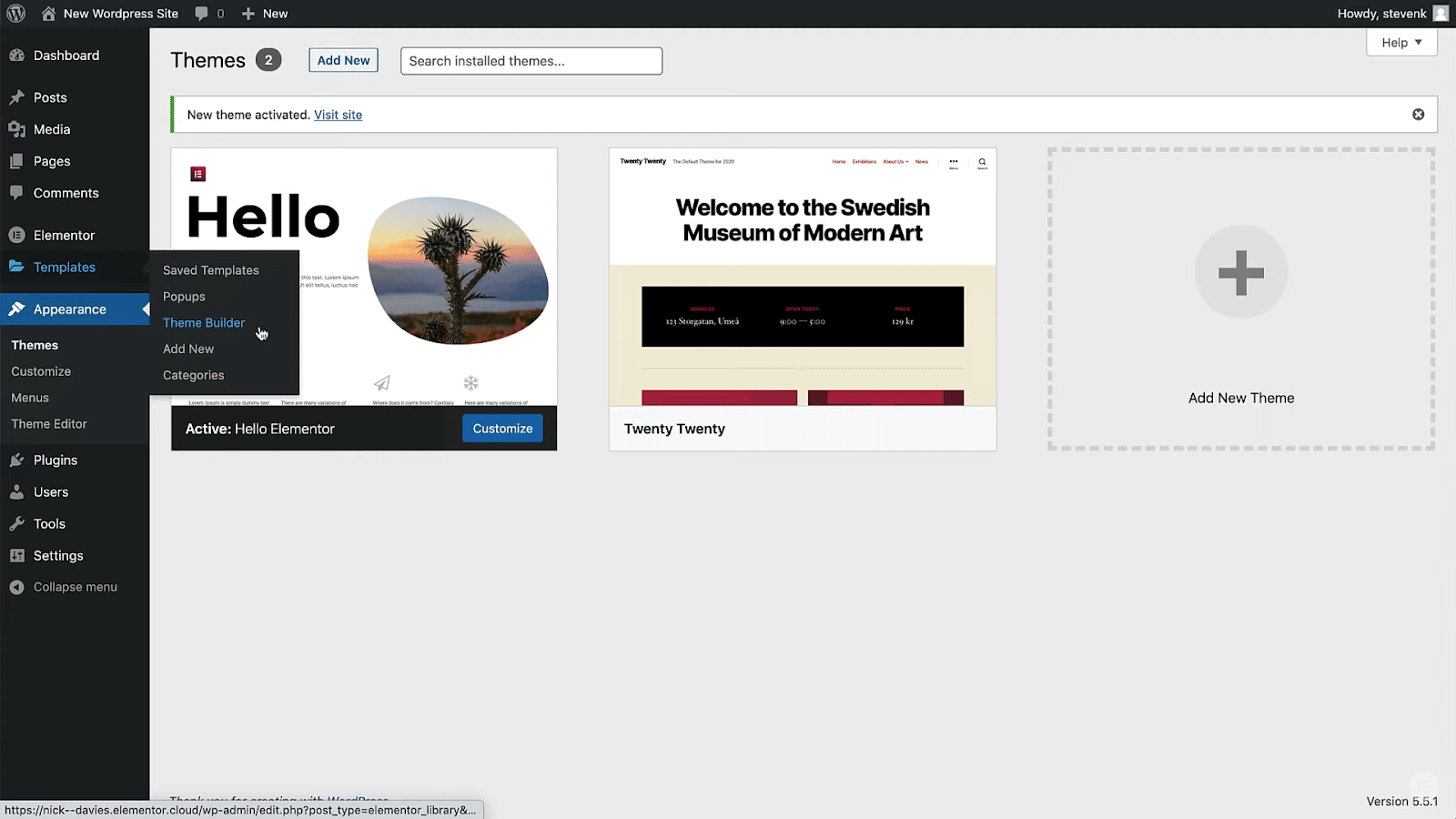Click the Version 5.5.1 footer text

click(1402, 801)
